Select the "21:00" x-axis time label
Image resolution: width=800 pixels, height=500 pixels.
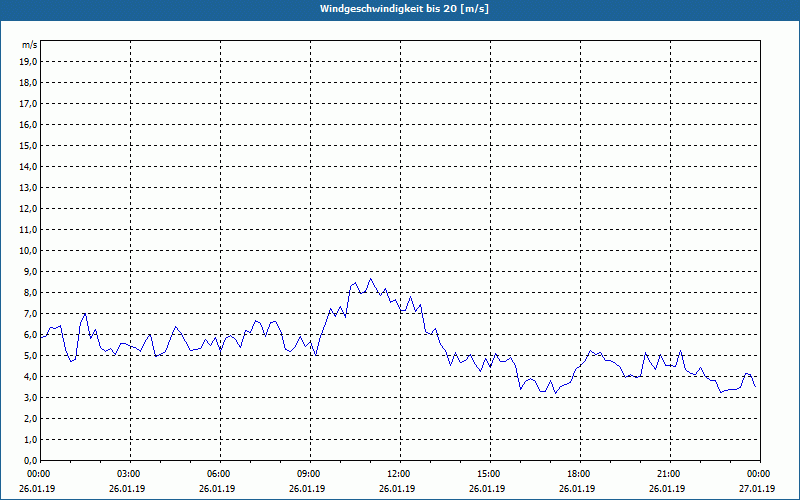tap(670, 474)
